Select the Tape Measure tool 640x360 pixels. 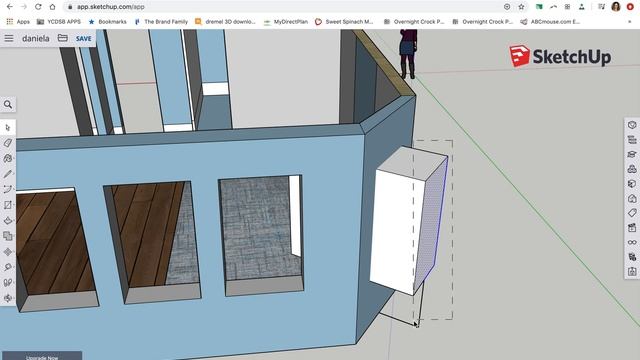(x=8, y=267)
